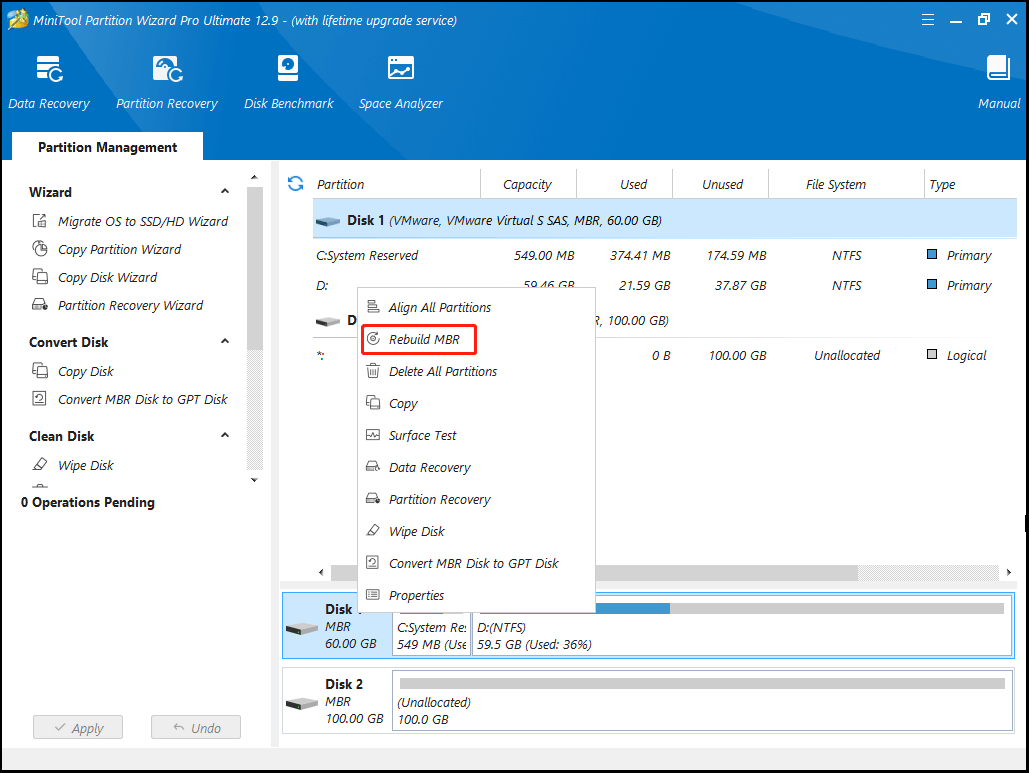Click the Copy Disk icon under Convert Disk
1029x773 pixels.
40,371
